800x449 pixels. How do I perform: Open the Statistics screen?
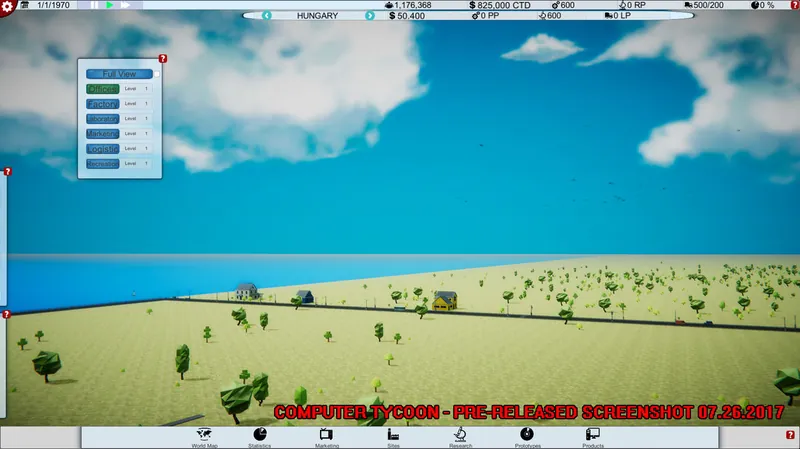(x=260, y=437)
